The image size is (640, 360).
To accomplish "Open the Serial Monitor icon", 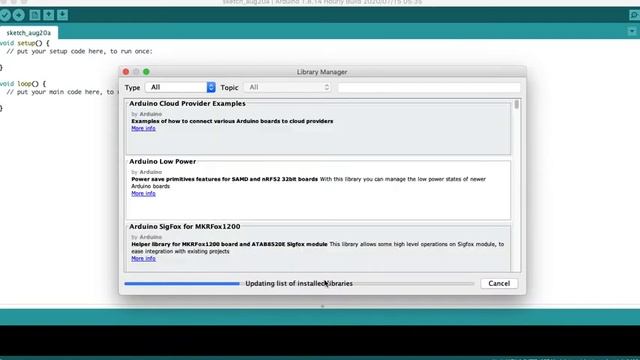I will pyautogui.click(x=634, y=16).
